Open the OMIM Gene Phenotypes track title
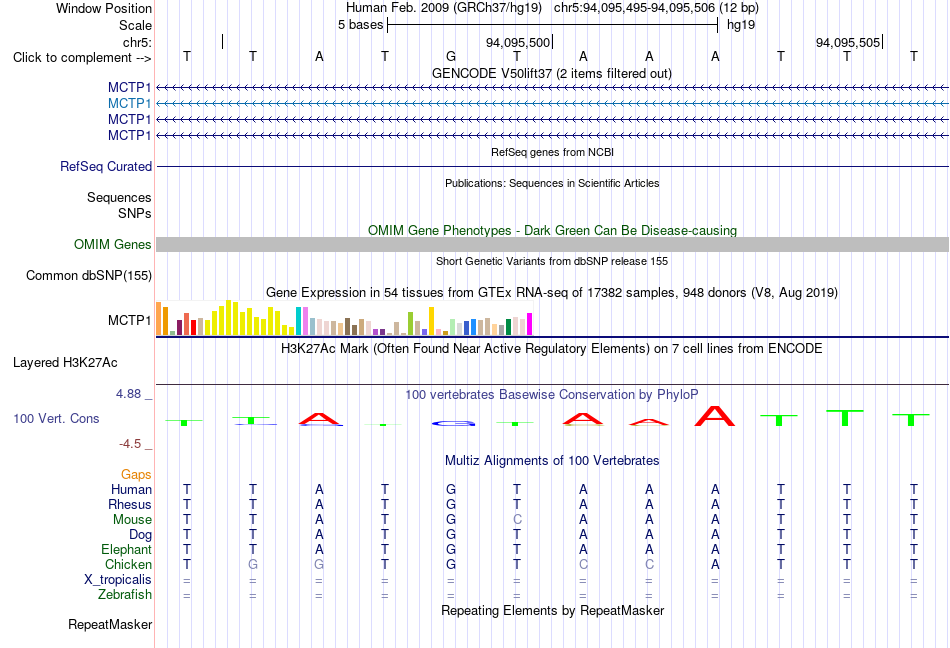This screenshot has width=950, height=648. (x=552, y=230)
